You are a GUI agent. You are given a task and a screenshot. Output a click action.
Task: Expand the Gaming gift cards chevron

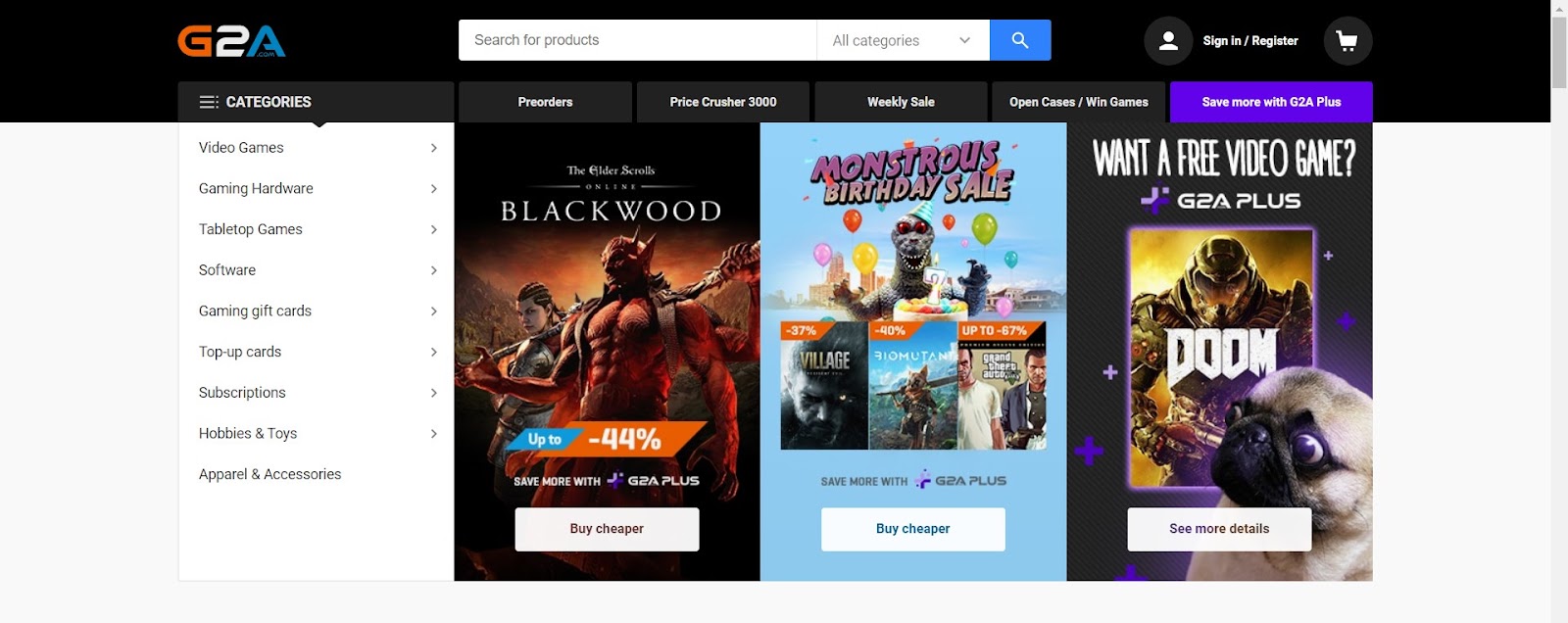[433, 311]
